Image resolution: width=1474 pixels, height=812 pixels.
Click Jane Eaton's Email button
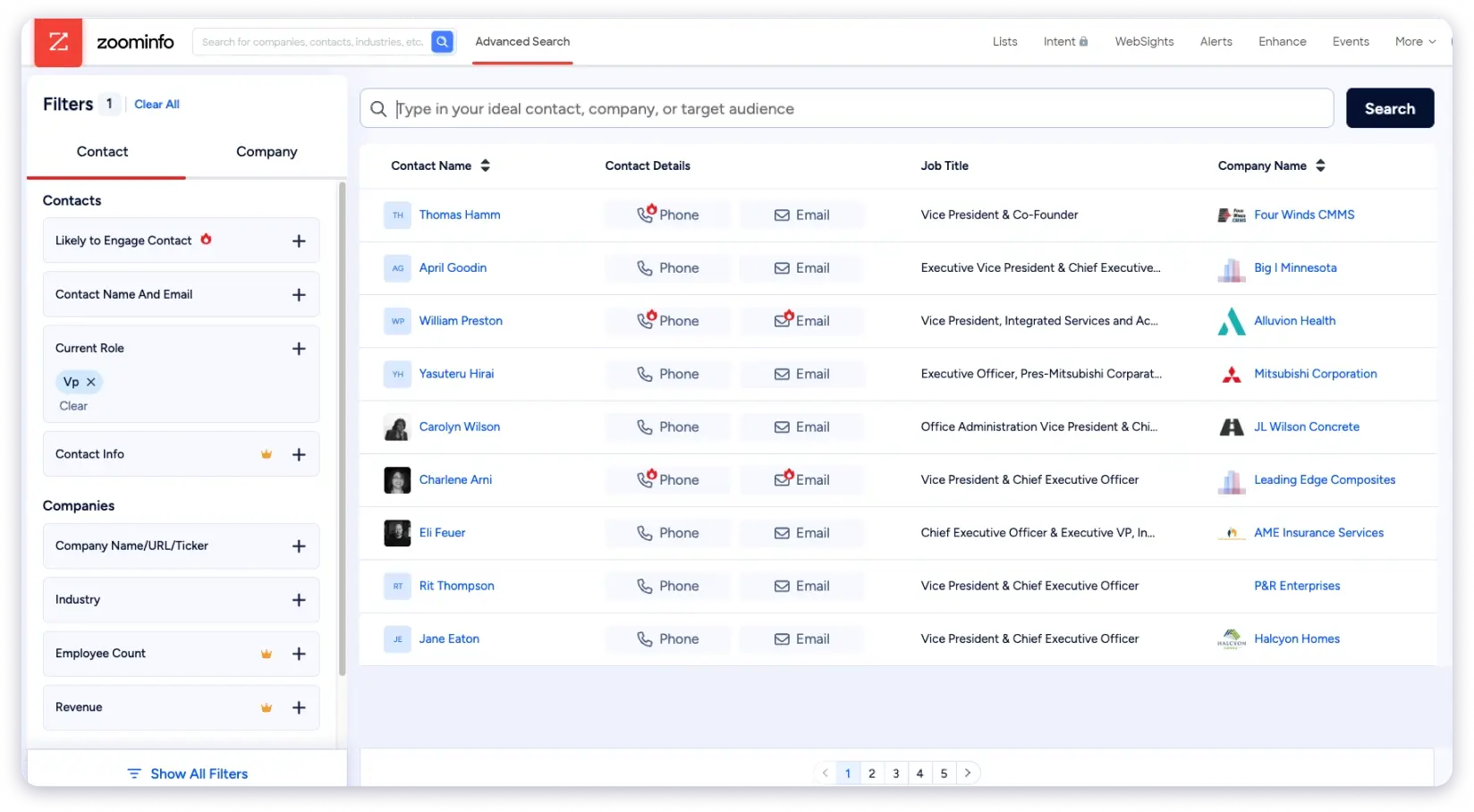point(802,639)
